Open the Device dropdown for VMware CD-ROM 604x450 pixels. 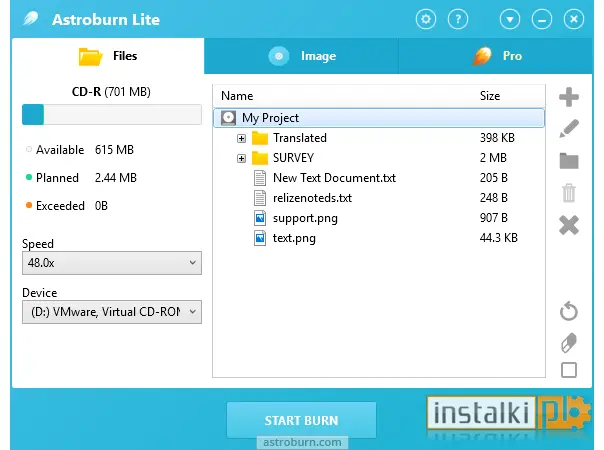pos(112,312)
